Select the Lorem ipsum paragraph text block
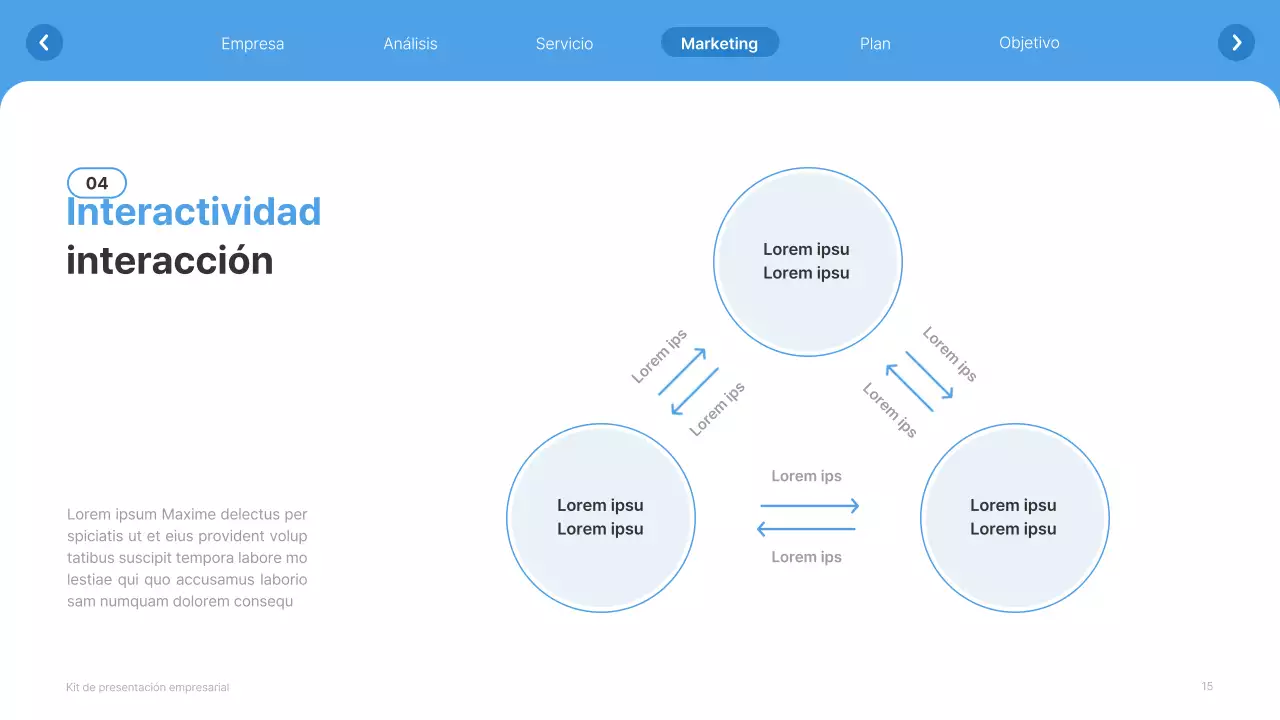Viewport: 1280px width, 720px height. (186, 557)
